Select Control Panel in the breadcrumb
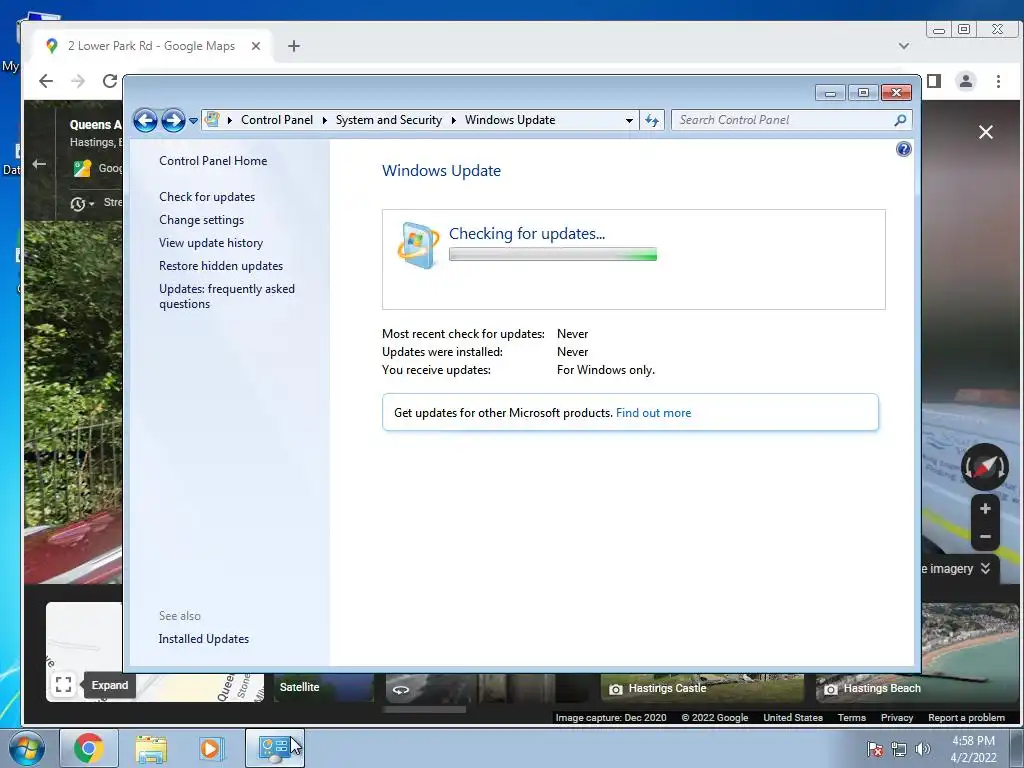This screenshot has width=1024, height=768. coord(277,120)
